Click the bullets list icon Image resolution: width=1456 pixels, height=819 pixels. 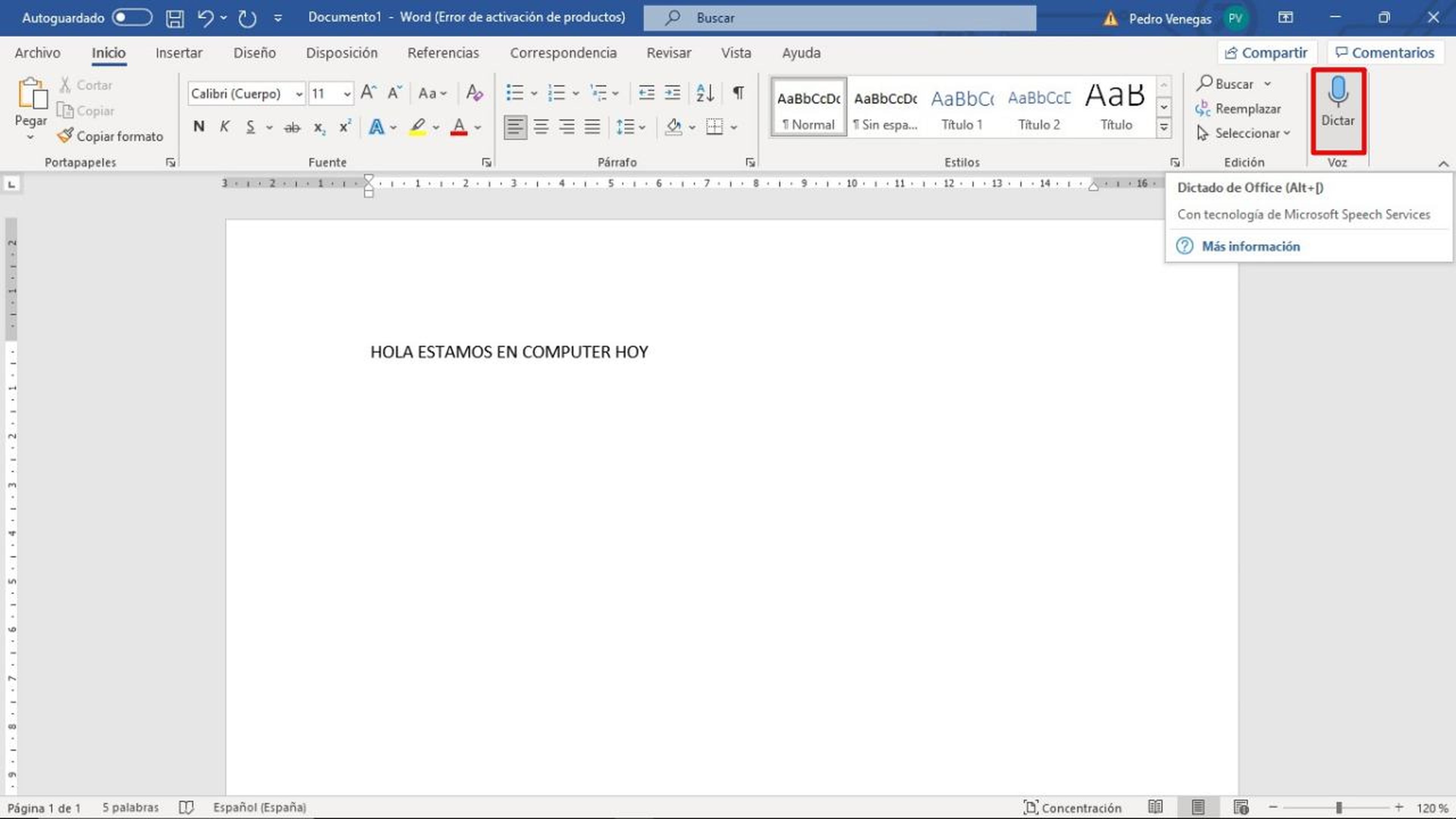515,92
